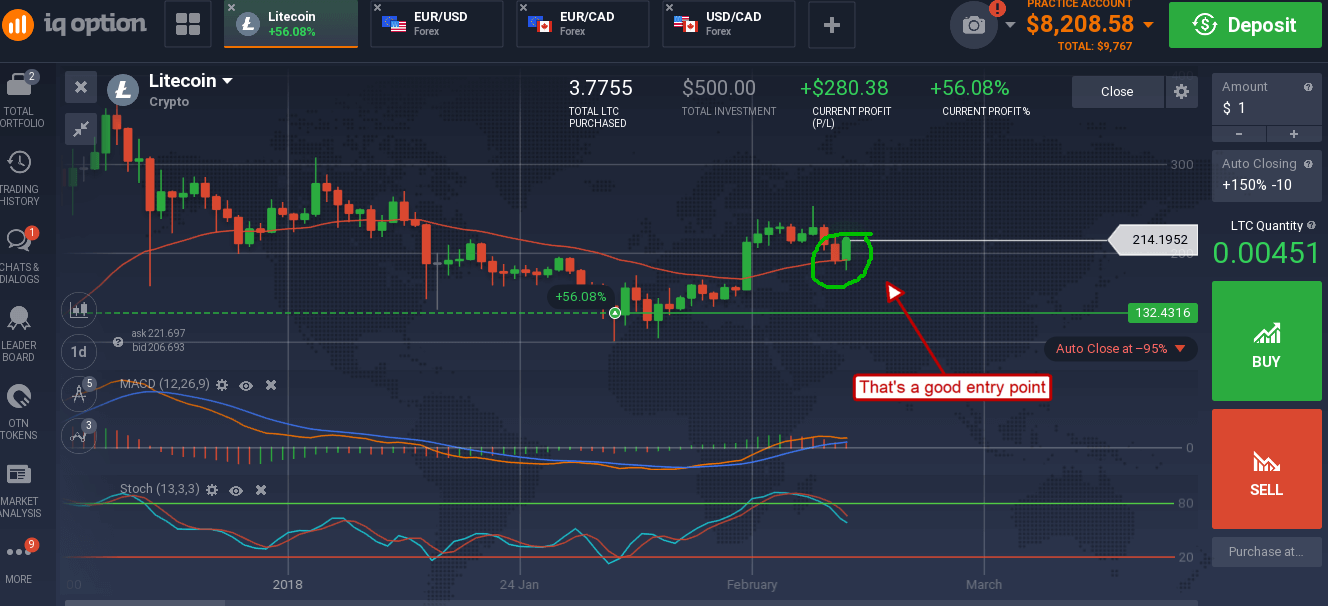Image resolution: width=1328 pixels, height=606 pixels.
Task: Open Trading History in sidebar
Action: pyautogui.click(x=19, y=178)
